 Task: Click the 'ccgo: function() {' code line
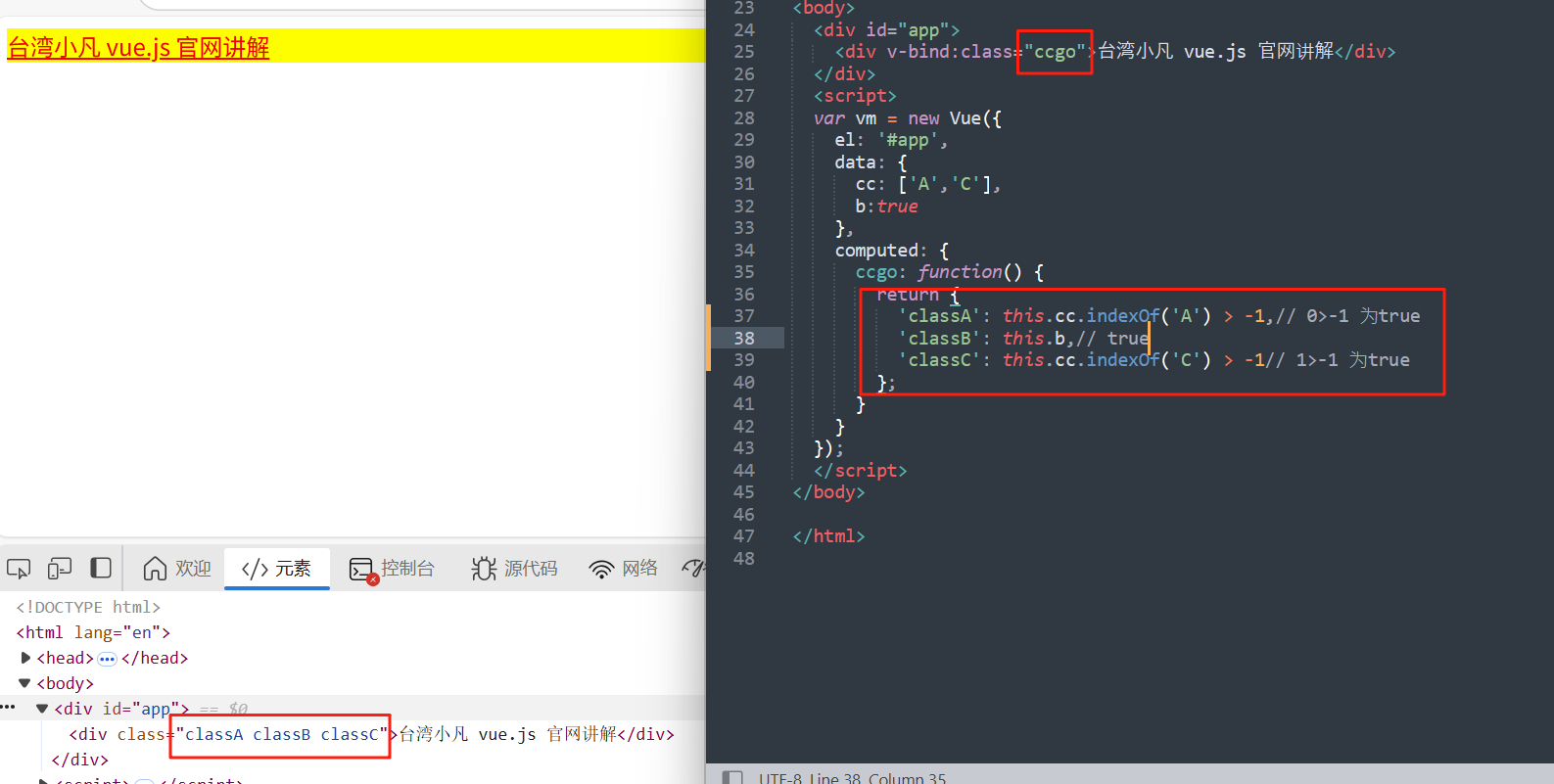(x=950, y=272)
